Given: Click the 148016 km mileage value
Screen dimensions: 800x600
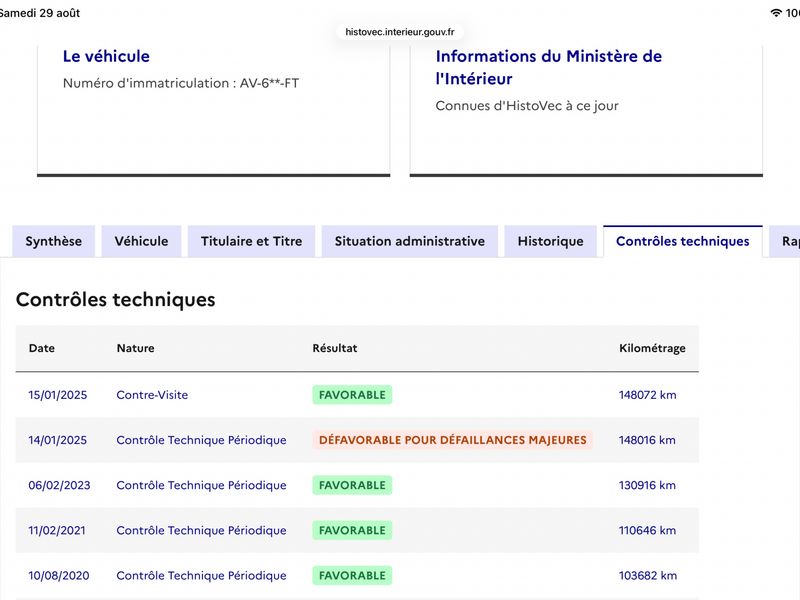Looking at the screenshot, I should 647,440.
